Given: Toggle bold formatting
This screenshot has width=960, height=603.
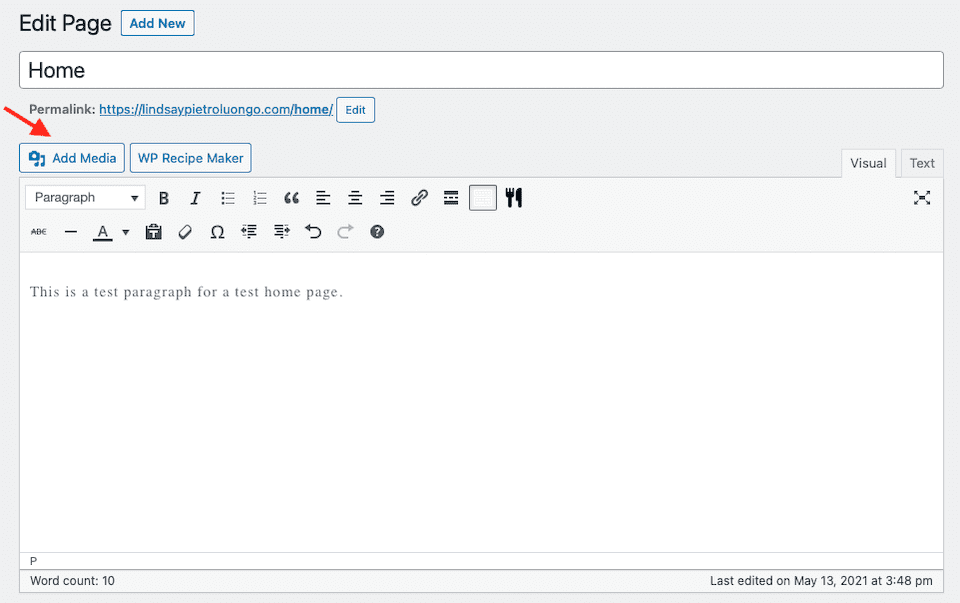Looking at the screenshot, I should (x=164, y=197).
